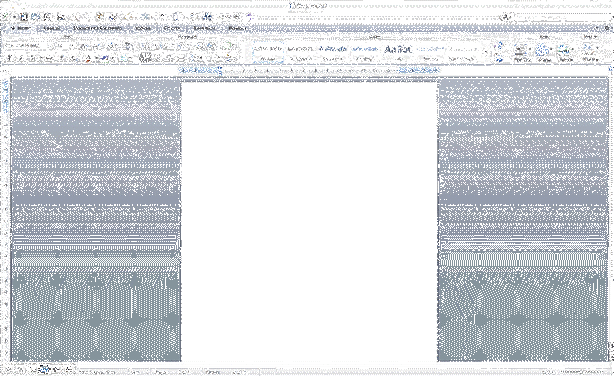Open the Document Elements tab
Viewport: 614px width, 376px height.
(x=98, y=29)
